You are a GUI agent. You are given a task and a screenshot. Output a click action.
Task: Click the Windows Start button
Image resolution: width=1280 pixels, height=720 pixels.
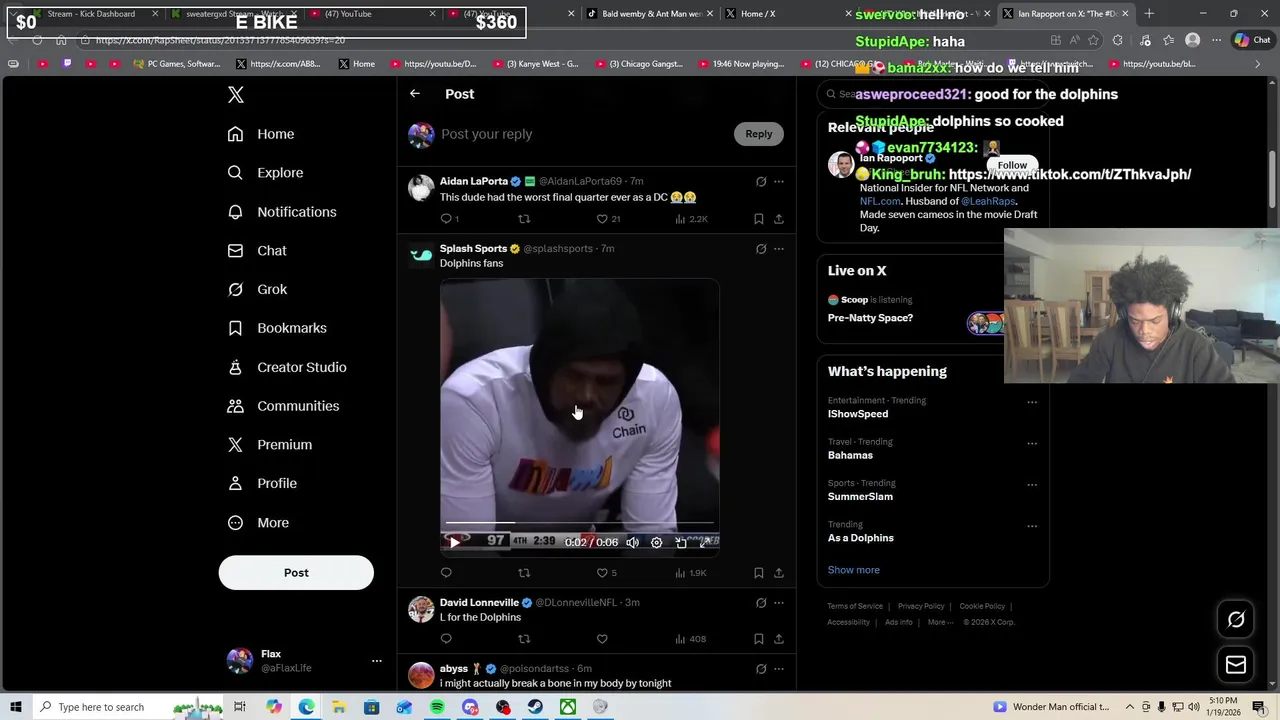tap(16, 707)
